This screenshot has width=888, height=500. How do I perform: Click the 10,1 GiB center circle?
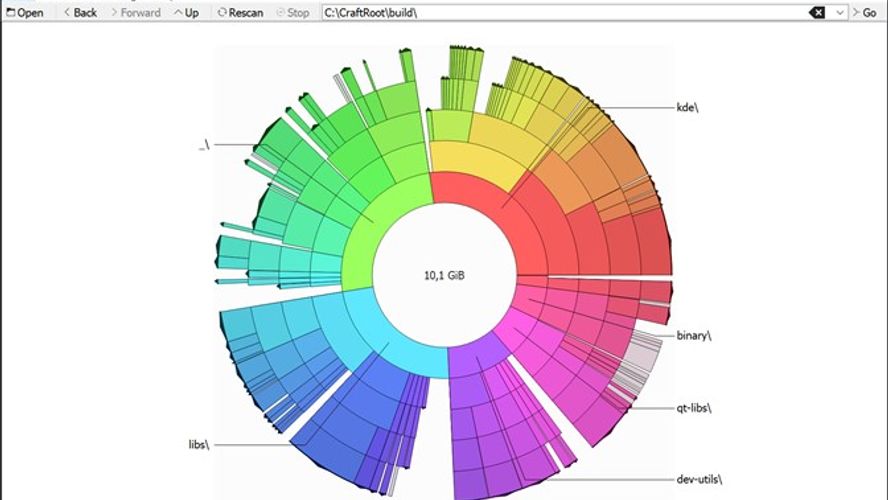click(445, 275)
